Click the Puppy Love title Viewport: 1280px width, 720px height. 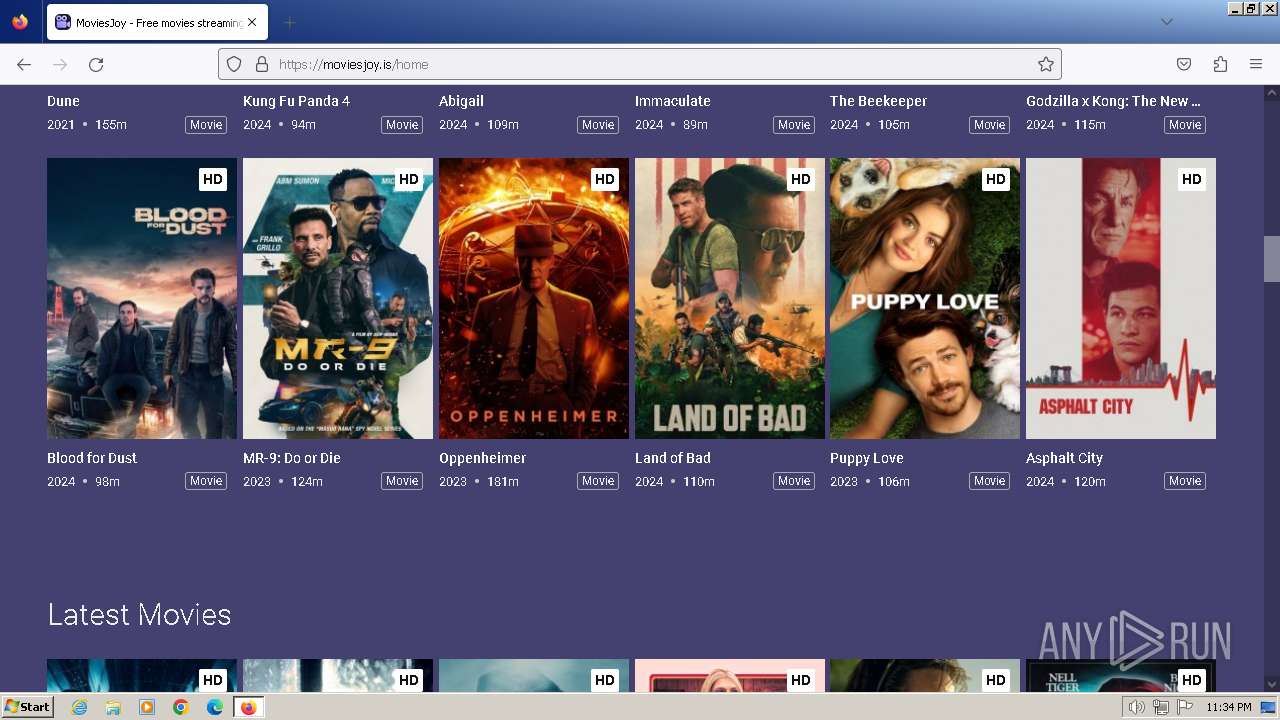pos(867,458)
